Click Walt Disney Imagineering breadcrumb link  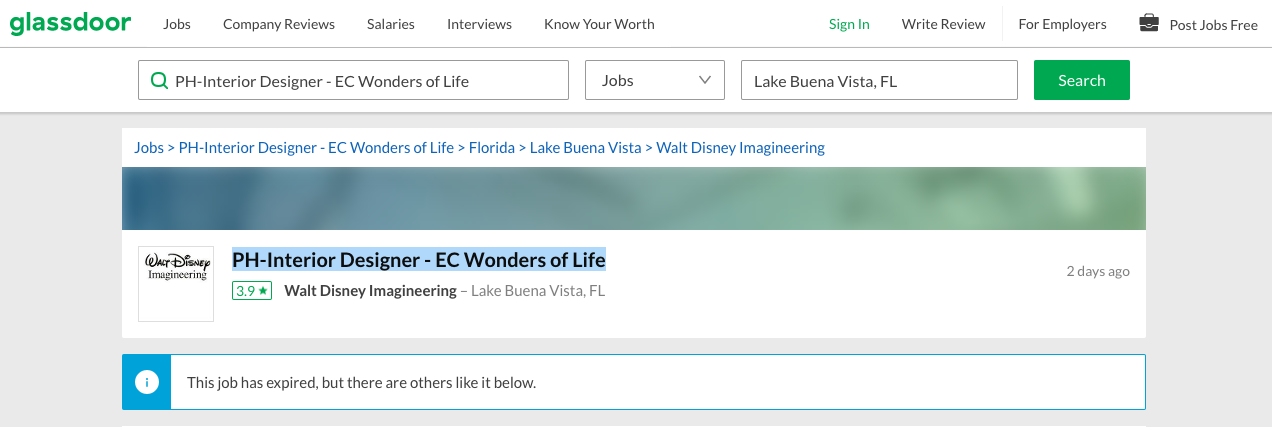point(740,148)
